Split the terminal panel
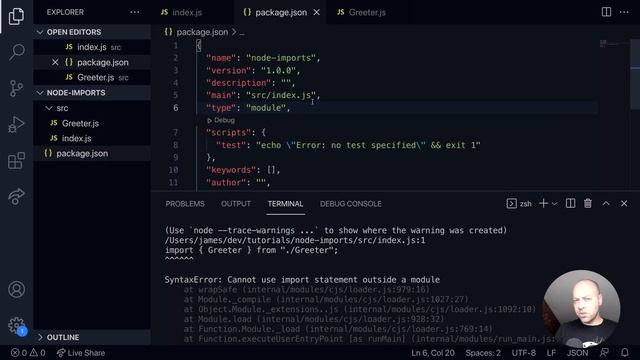 [570, 203]
